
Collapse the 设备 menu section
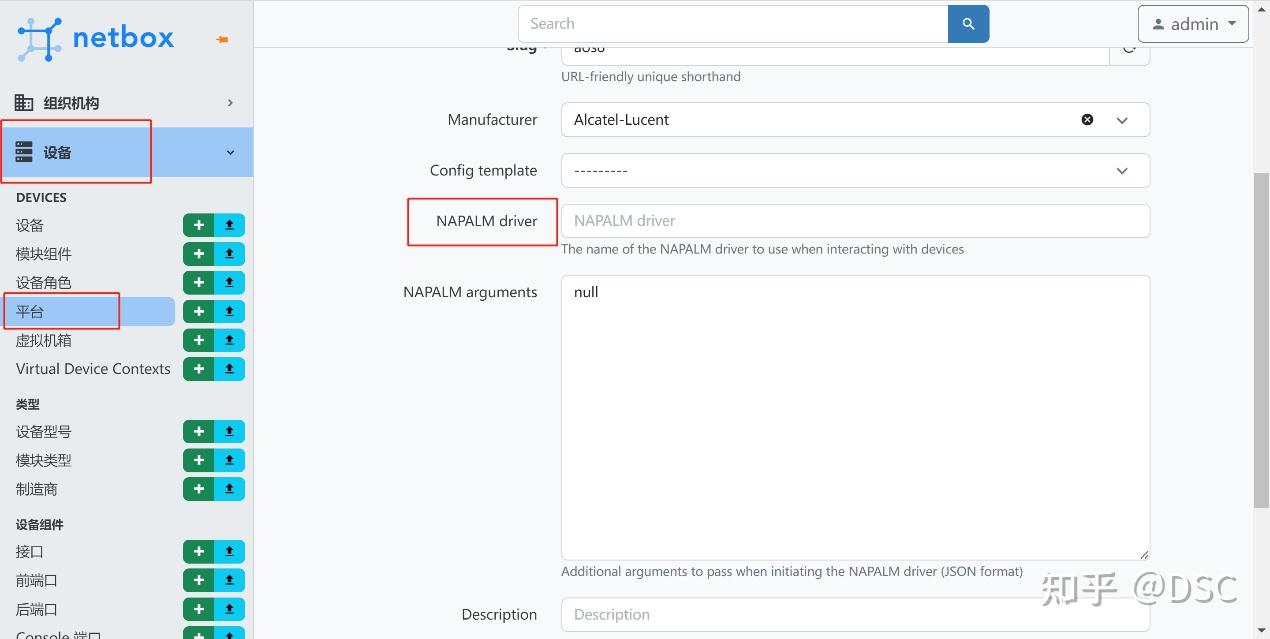tap(230, 153)
